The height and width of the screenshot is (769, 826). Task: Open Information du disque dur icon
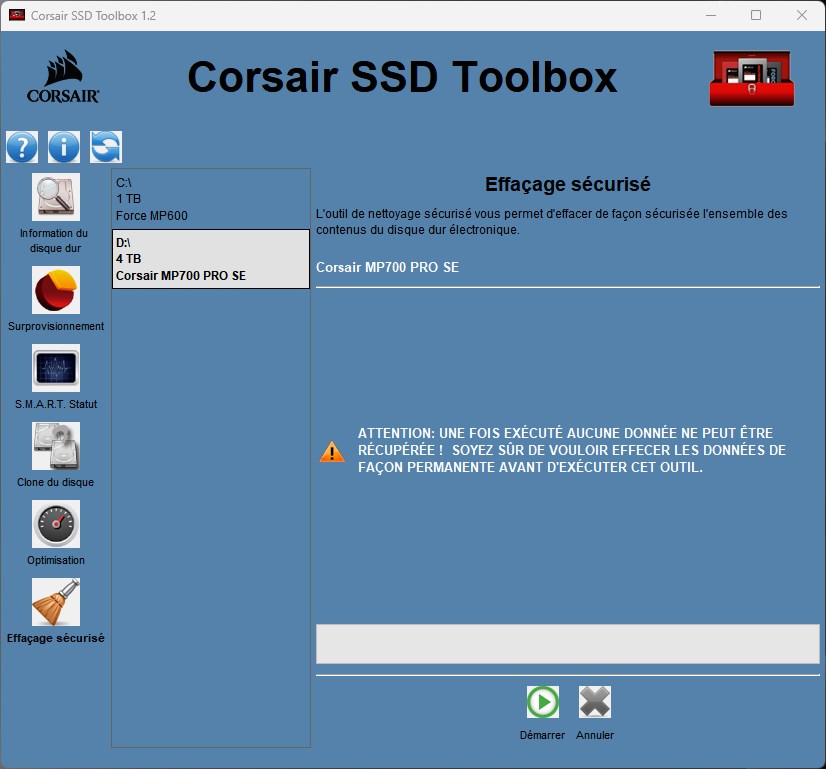tap(56, 197)
